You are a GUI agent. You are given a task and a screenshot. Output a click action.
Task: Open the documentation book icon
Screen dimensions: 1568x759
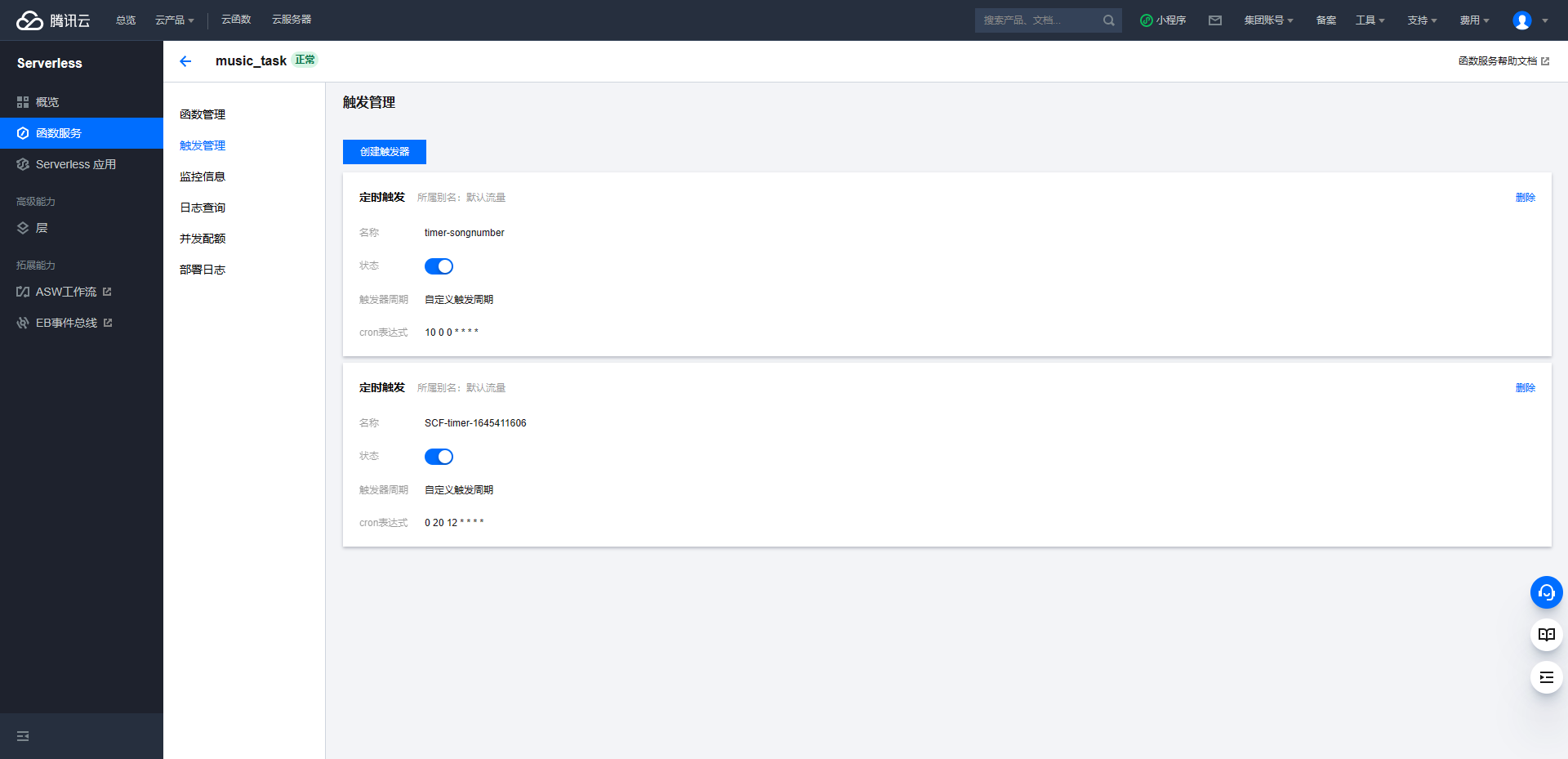(x=1546, y=635)
